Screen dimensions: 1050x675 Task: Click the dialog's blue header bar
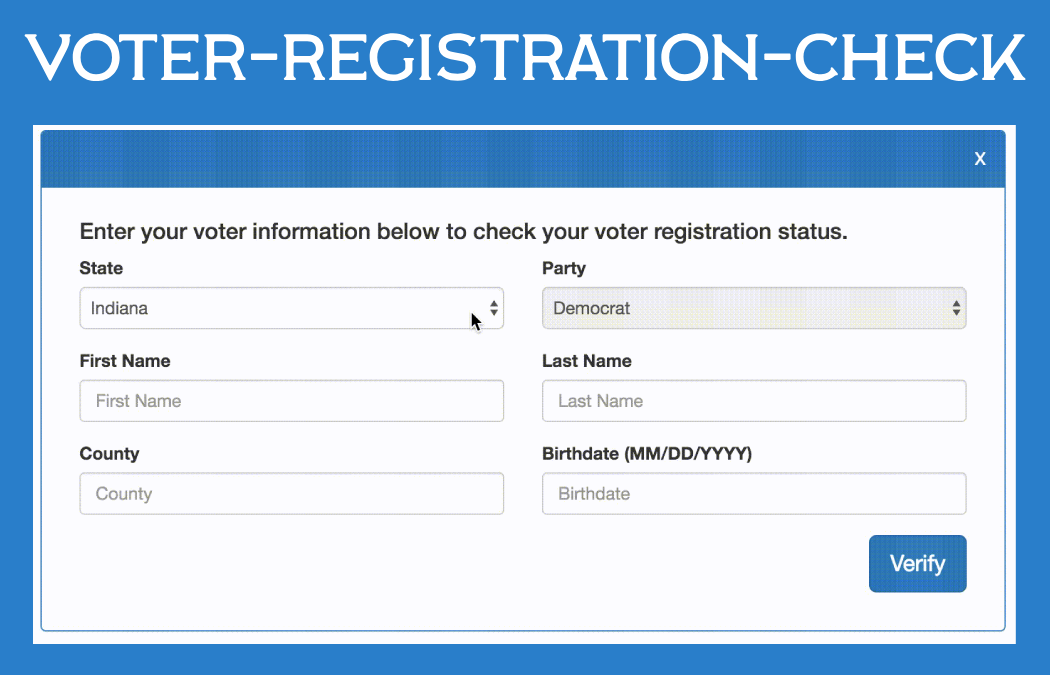point(500,159)
